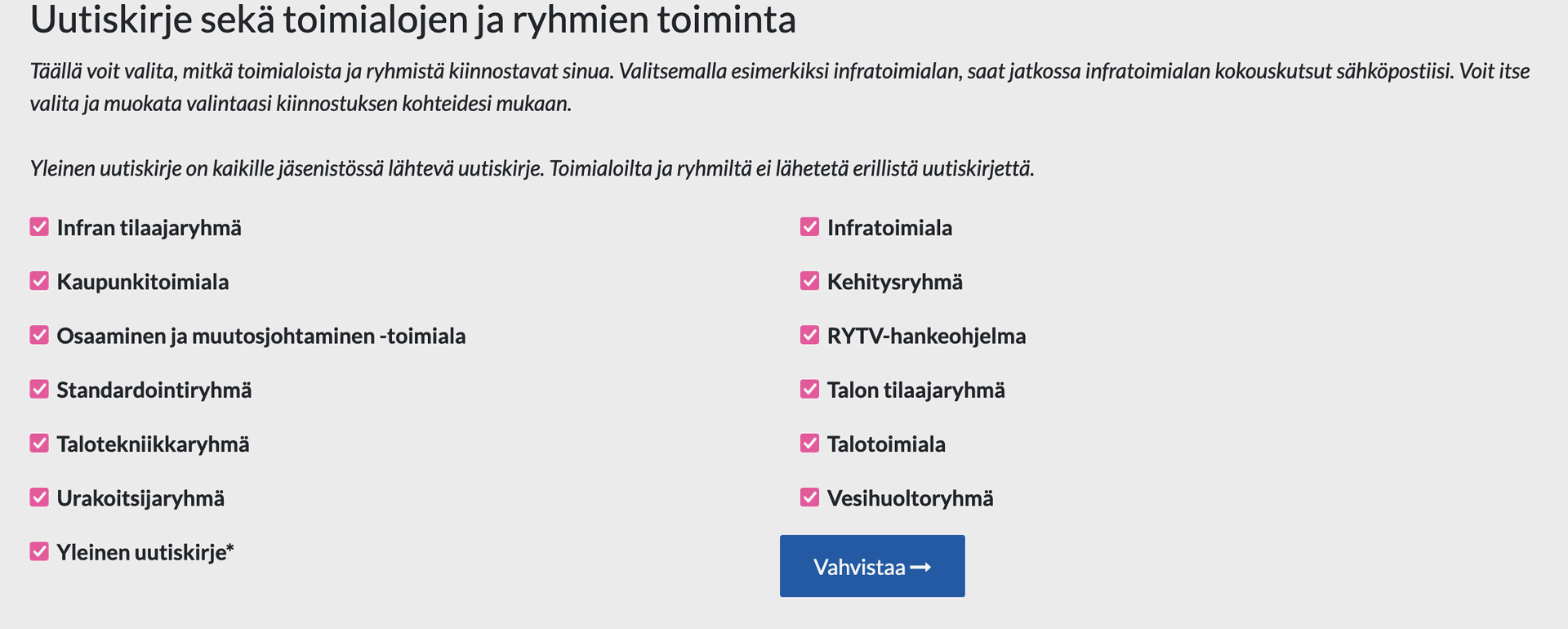Click the Vahvistaa confirm button

point(860,566)
